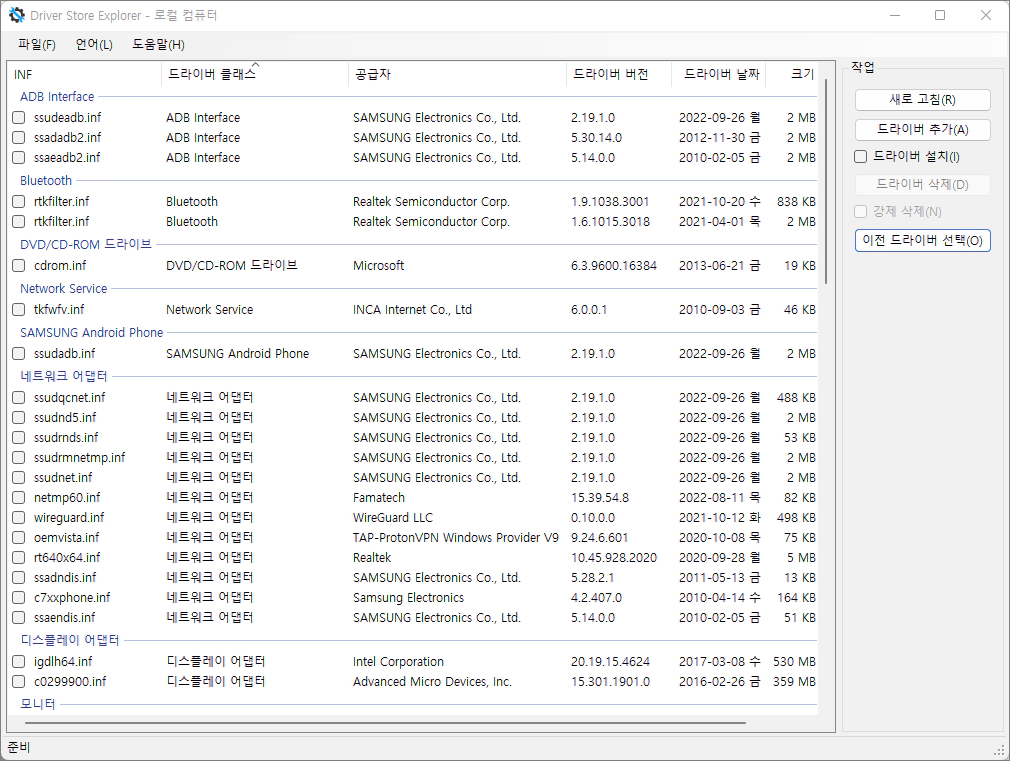Viewport: 1010px width, 761px height.
Task: Select the ssudrnds.inf file name
Action: (x=66, y=438)
